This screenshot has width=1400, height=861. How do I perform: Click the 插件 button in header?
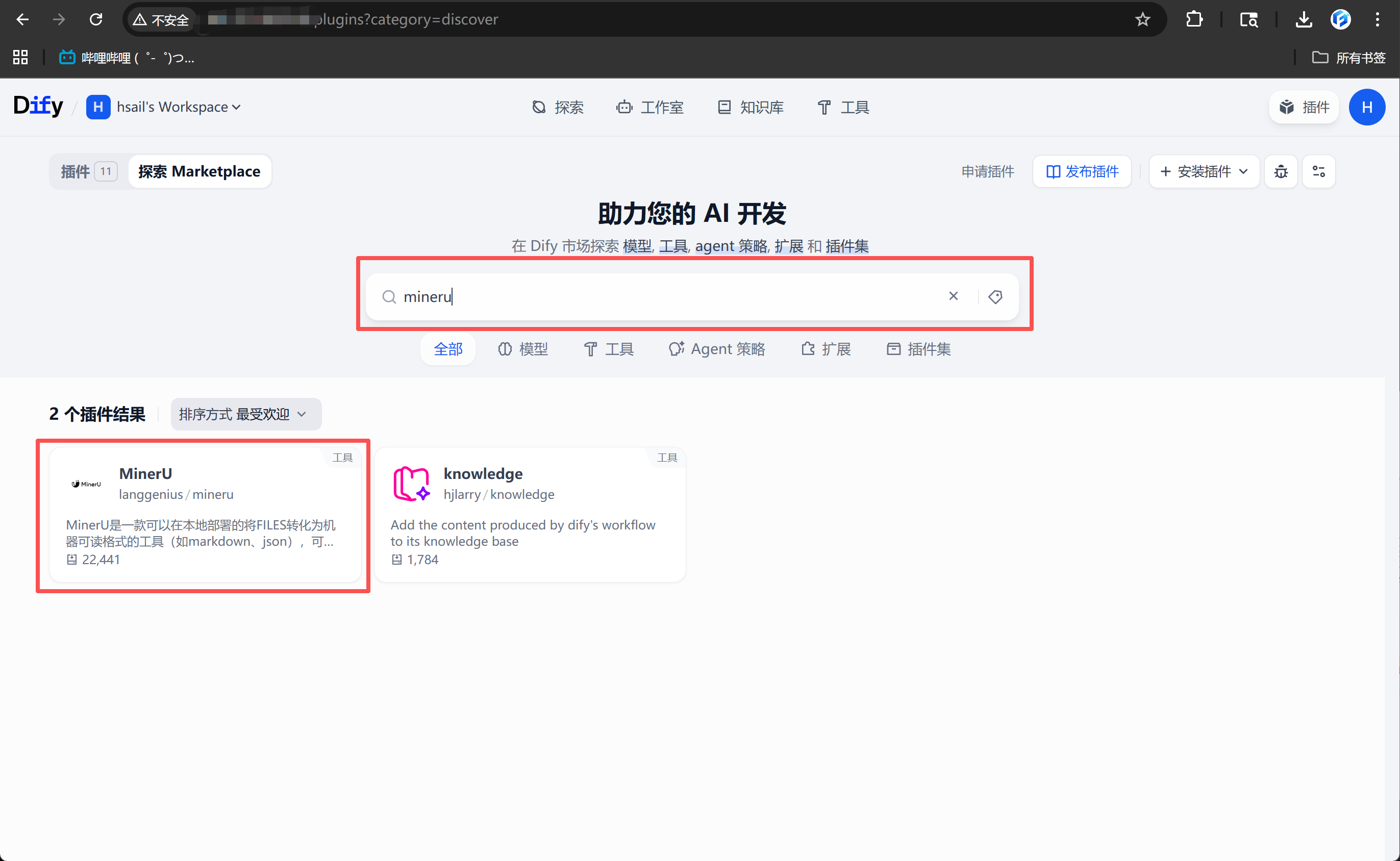1304,107
